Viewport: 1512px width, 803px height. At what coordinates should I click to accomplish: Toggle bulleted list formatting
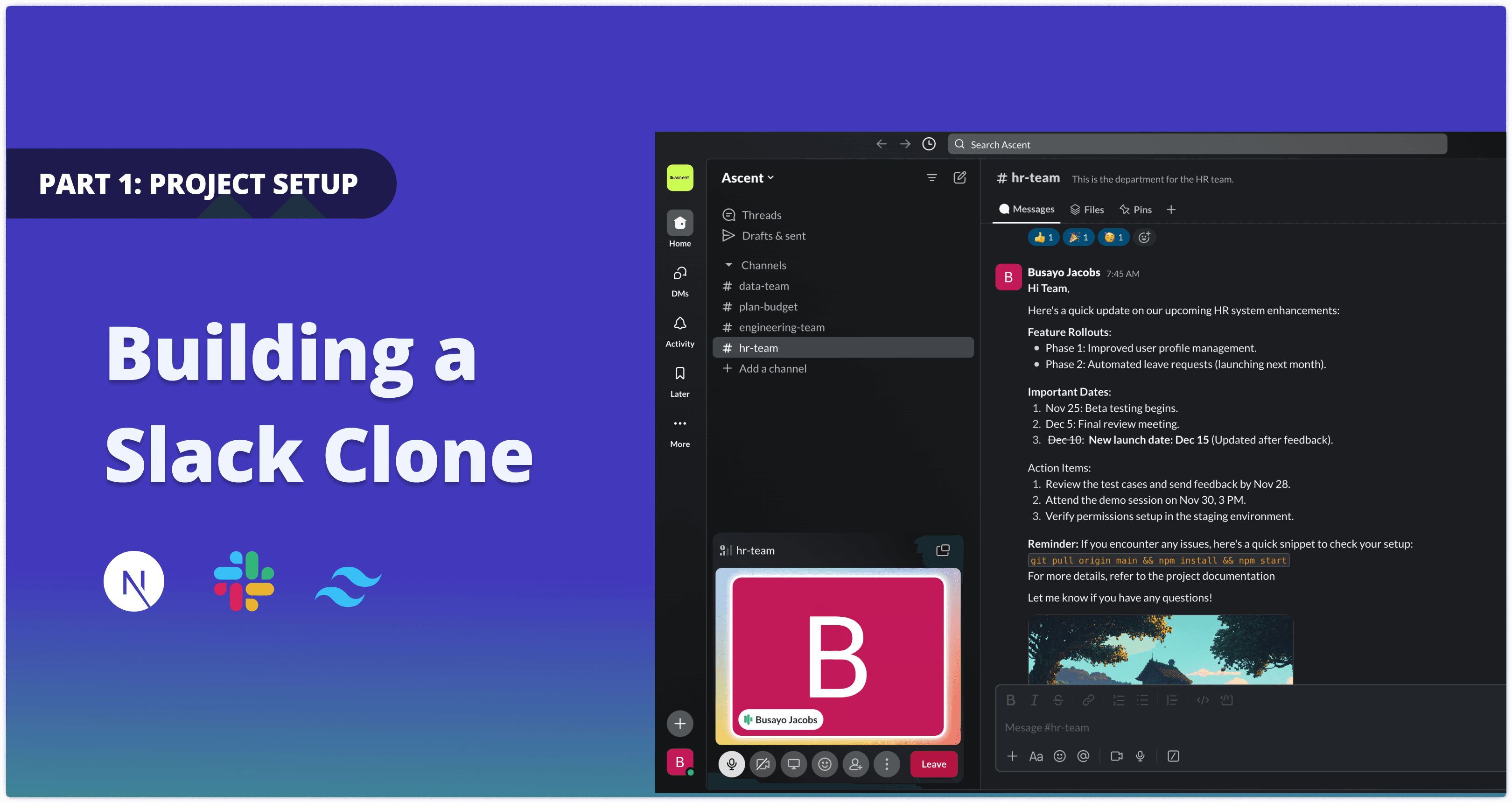(1142, 700)
